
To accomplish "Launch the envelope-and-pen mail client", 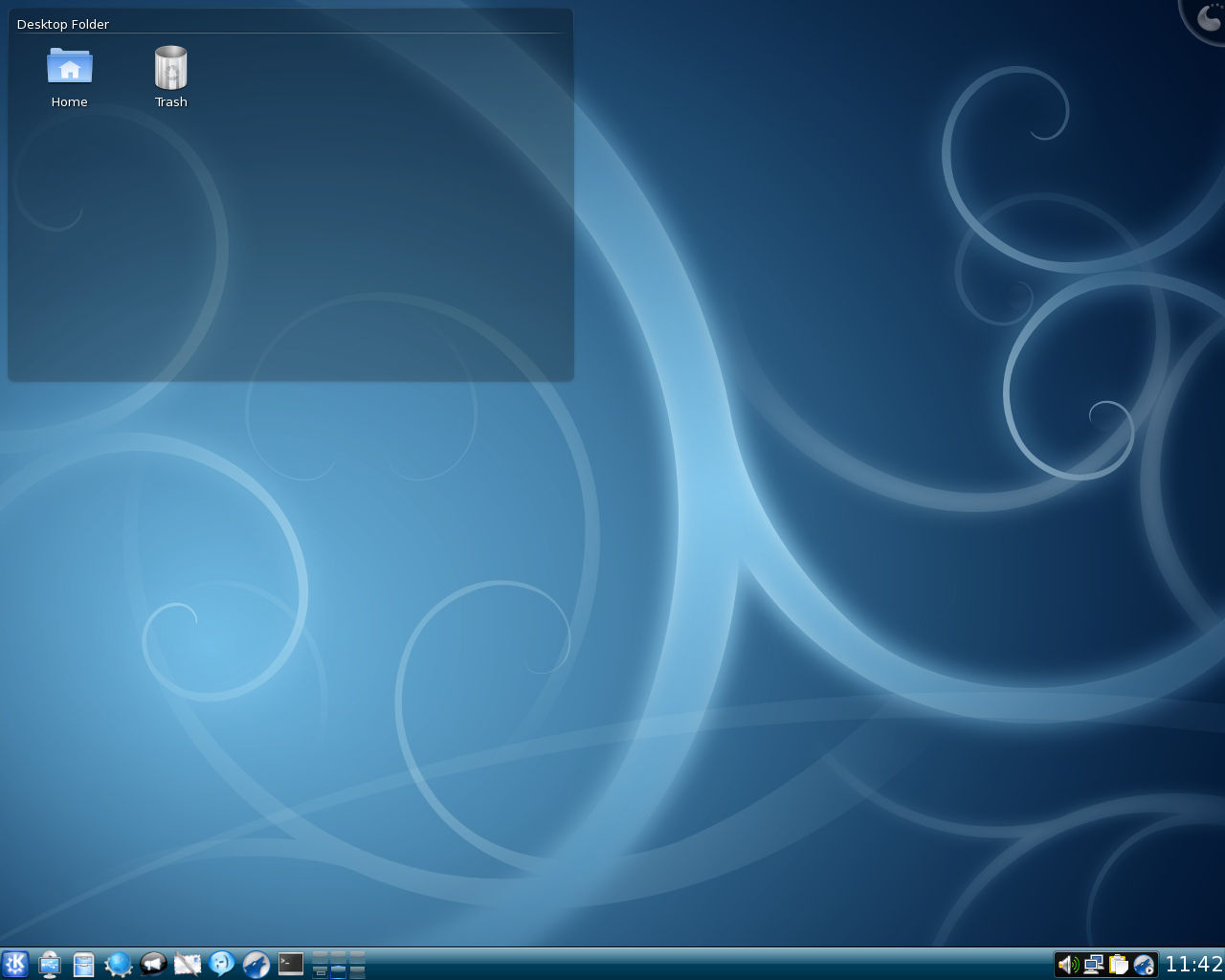I will [188, 964].
